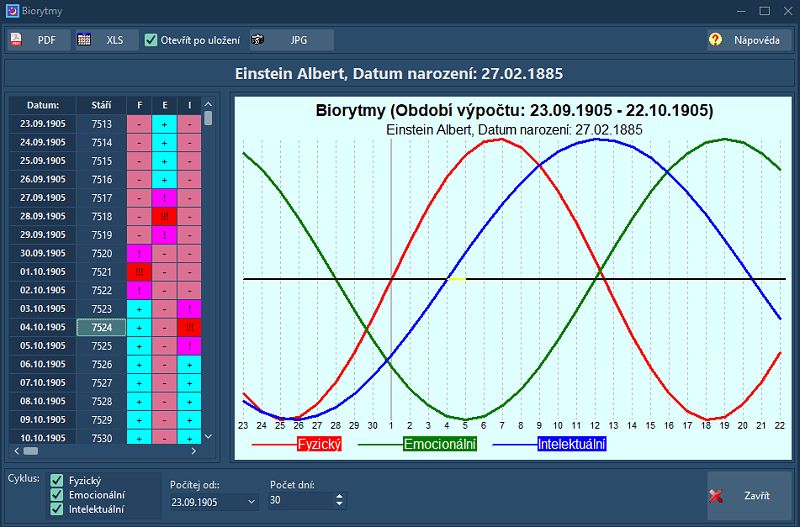The image size is (800, 527).
Task: Select the row for 28.09.1905
Action: [43, 216]
